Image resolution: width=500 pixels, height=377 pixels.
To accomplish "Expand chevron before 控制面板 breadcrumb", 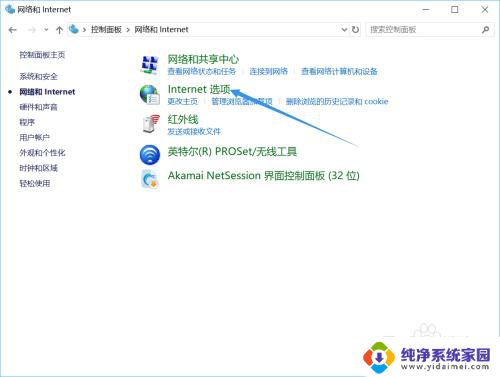I will click(84, 30).
